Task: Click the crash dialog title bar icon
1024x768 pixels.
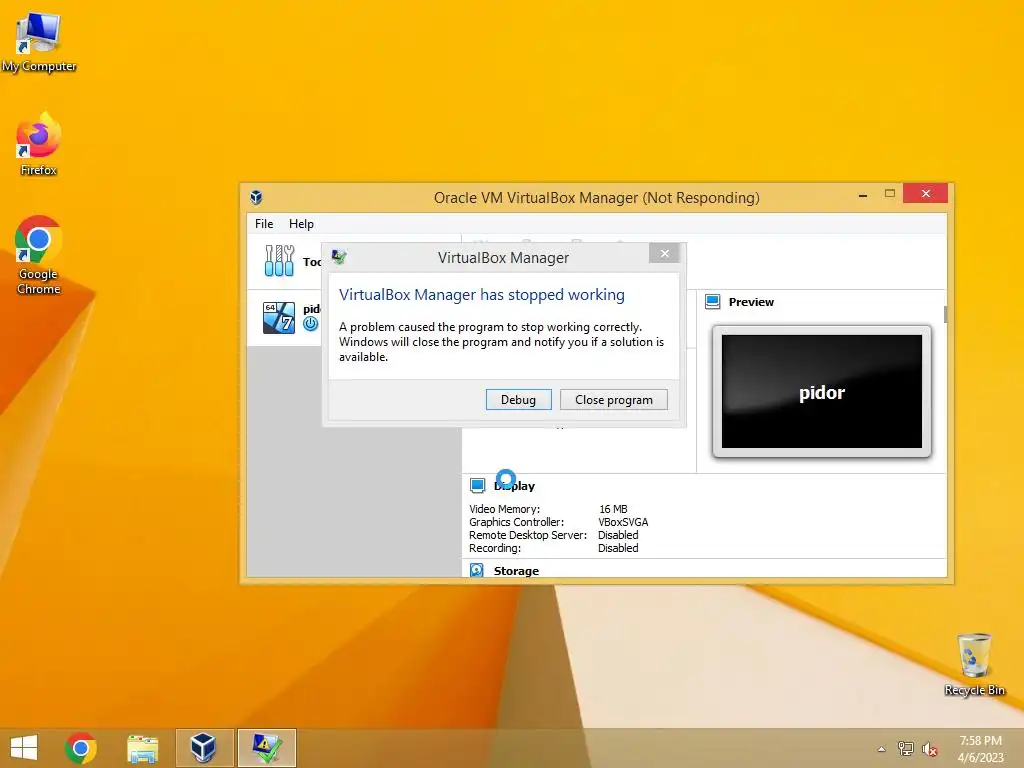Action: [x=338, y=257]
